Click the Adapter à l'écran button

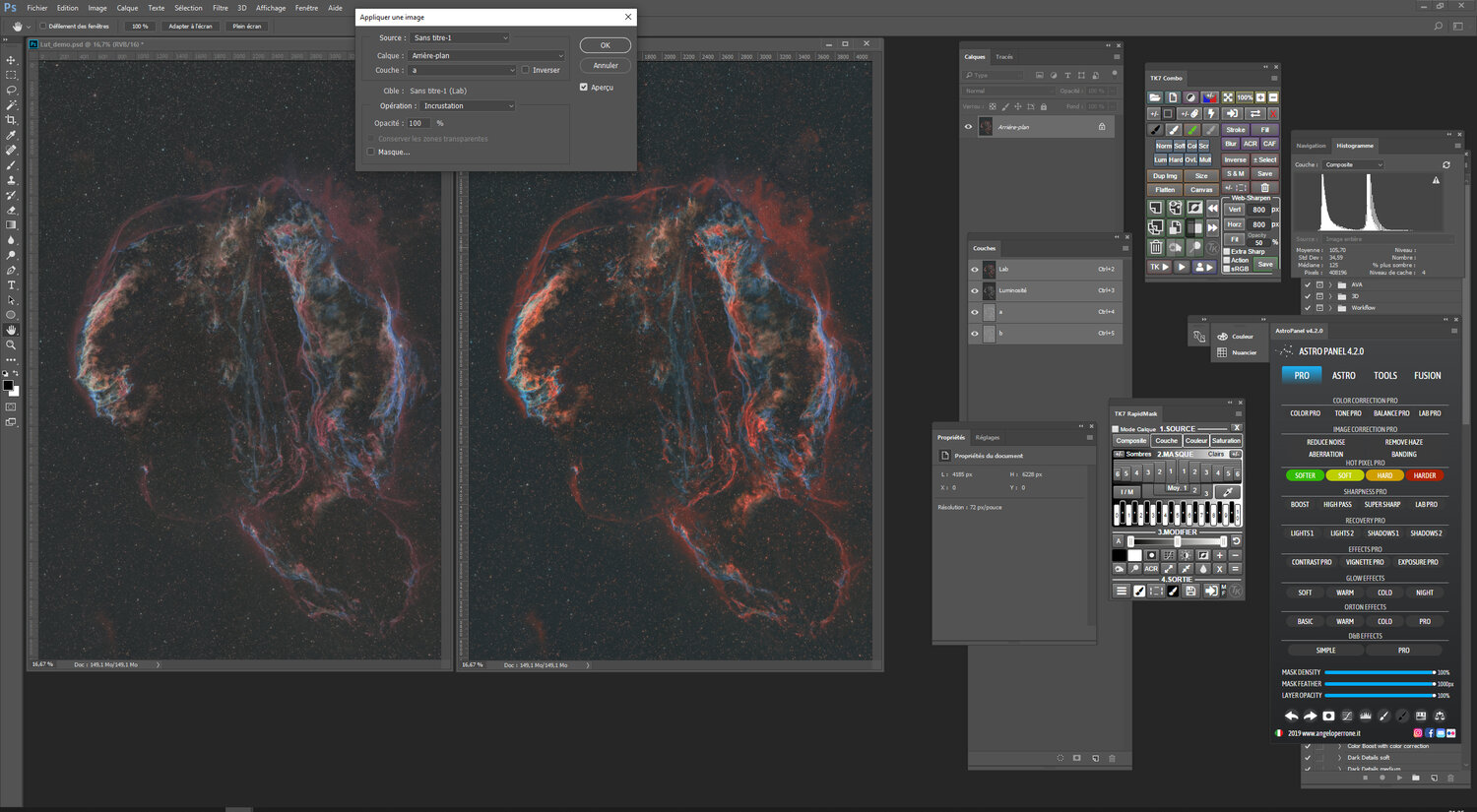(x=190, y=27)
